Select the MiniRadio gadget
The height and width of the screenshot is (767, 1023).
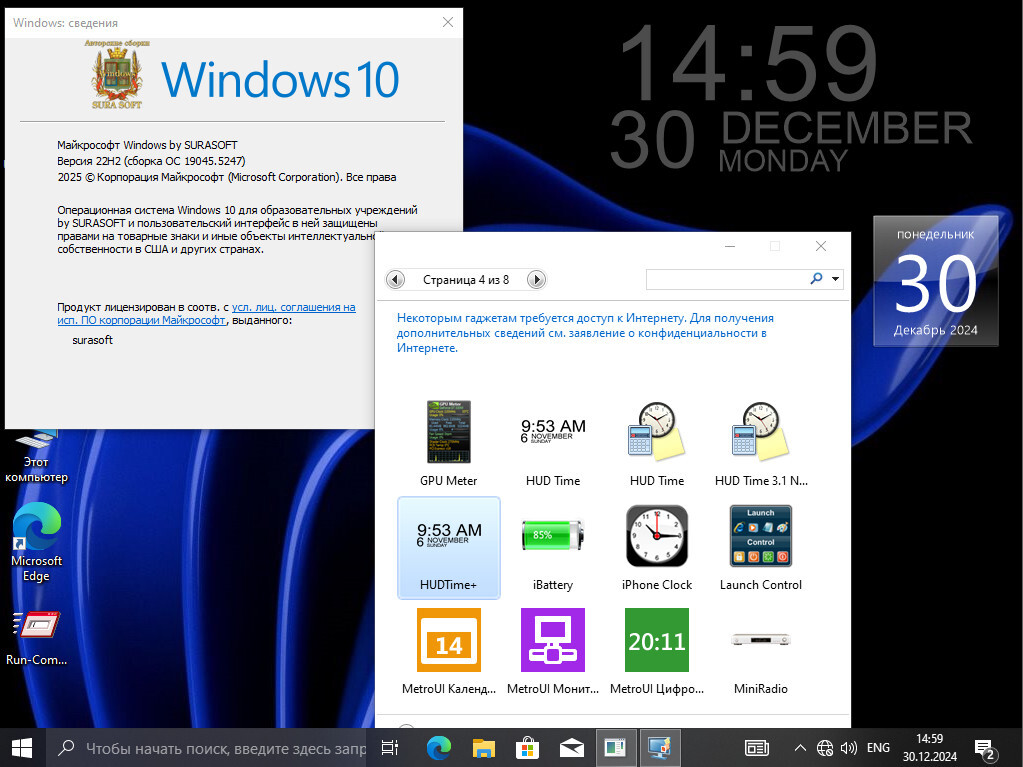click(x=761, y=652)
